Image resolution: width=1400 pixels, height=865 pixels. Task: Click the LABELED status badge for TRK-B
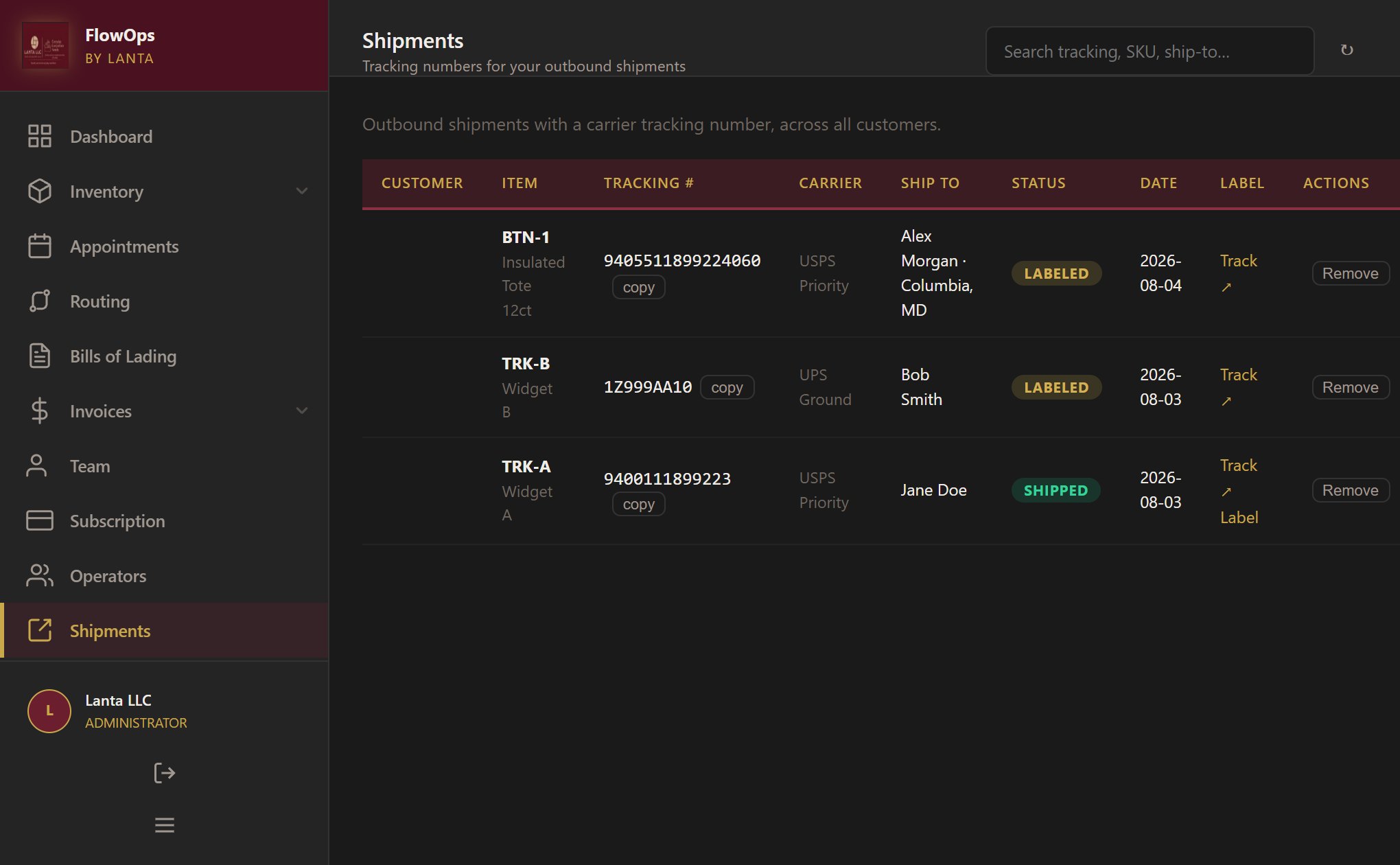(1056, 387)
